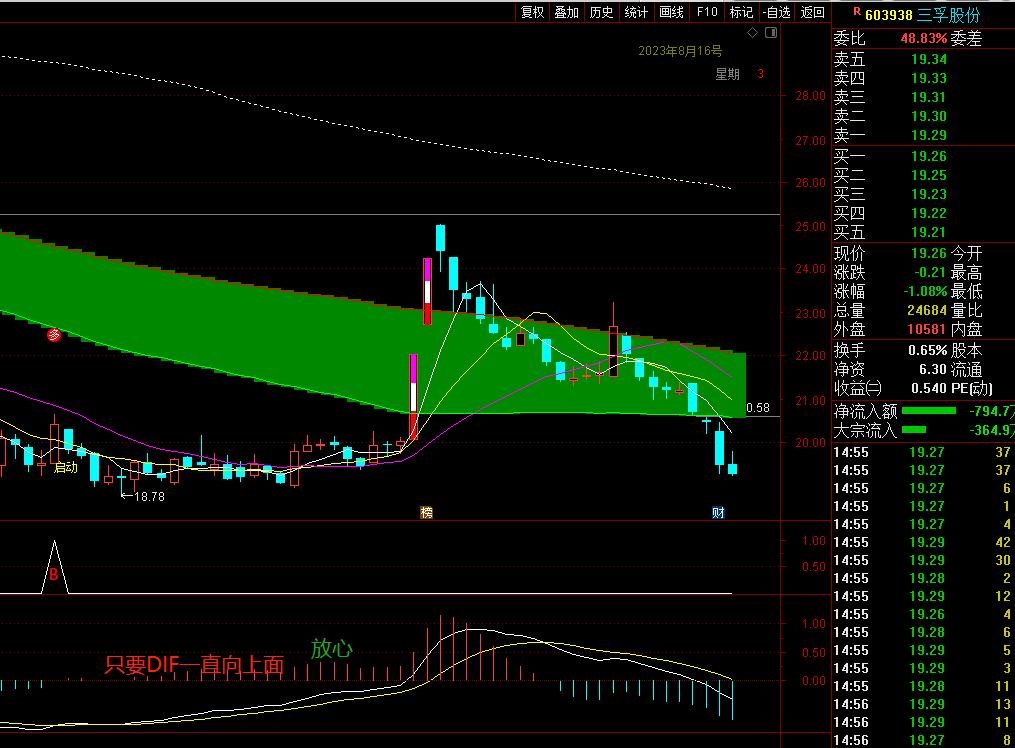Select the 买一 19.26 bid row

click(x=923, y=157)
